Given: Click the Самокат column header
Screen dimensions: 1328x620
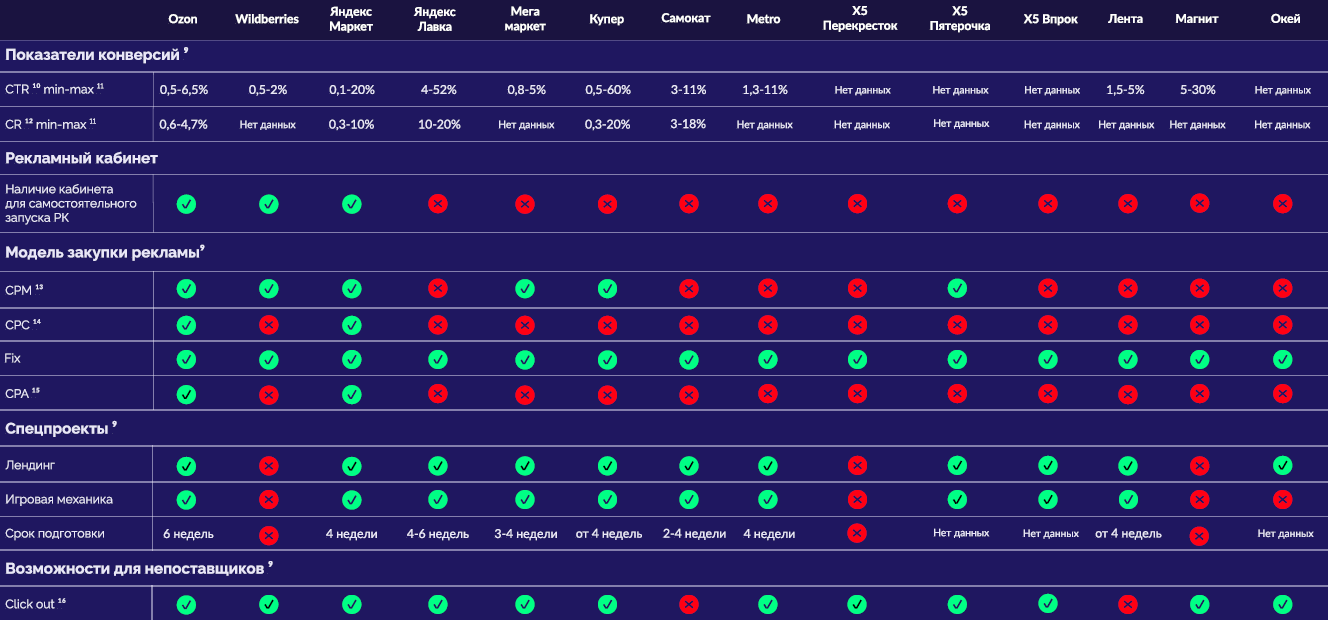Looking at the screenshot, I should point(686,19).
